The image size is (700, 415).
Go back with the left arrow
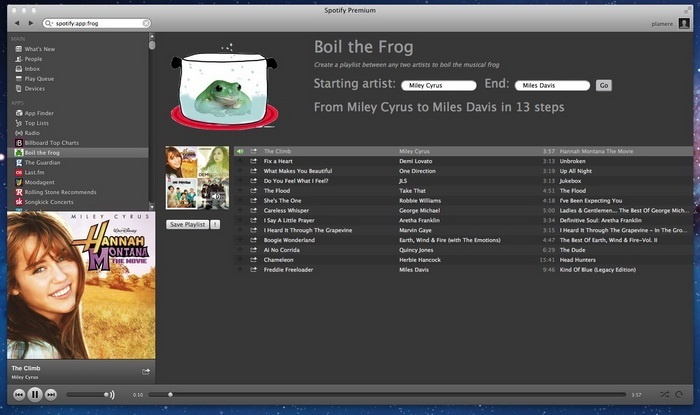pyautogui.click(x=17, y=23)
